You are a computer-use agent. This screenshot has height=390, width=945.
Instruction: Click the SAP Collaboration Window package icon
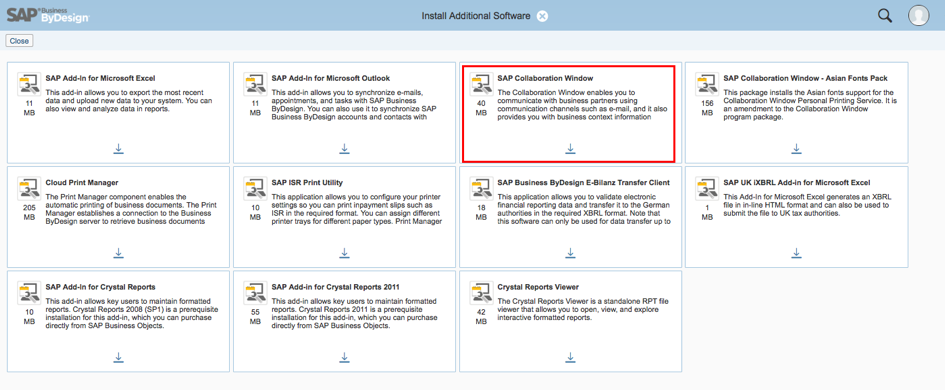tap(481, 84)
